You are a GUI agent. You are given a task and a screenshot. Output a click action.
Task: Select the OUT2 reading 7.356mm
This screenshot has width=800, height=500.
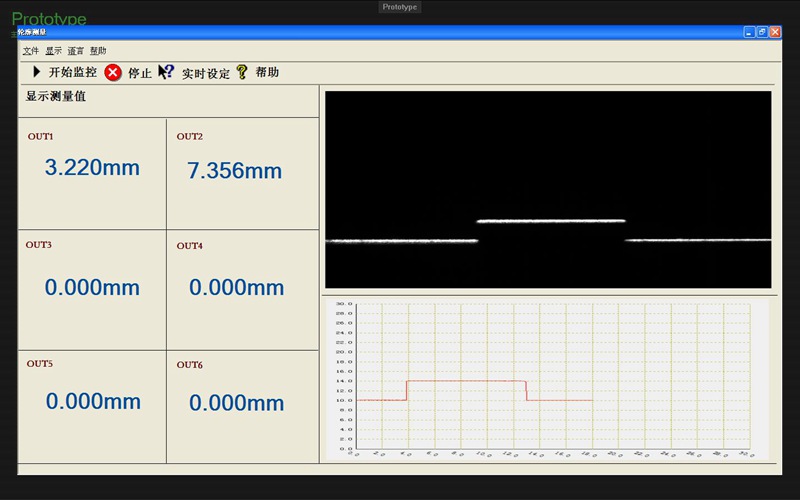[235, 171]
